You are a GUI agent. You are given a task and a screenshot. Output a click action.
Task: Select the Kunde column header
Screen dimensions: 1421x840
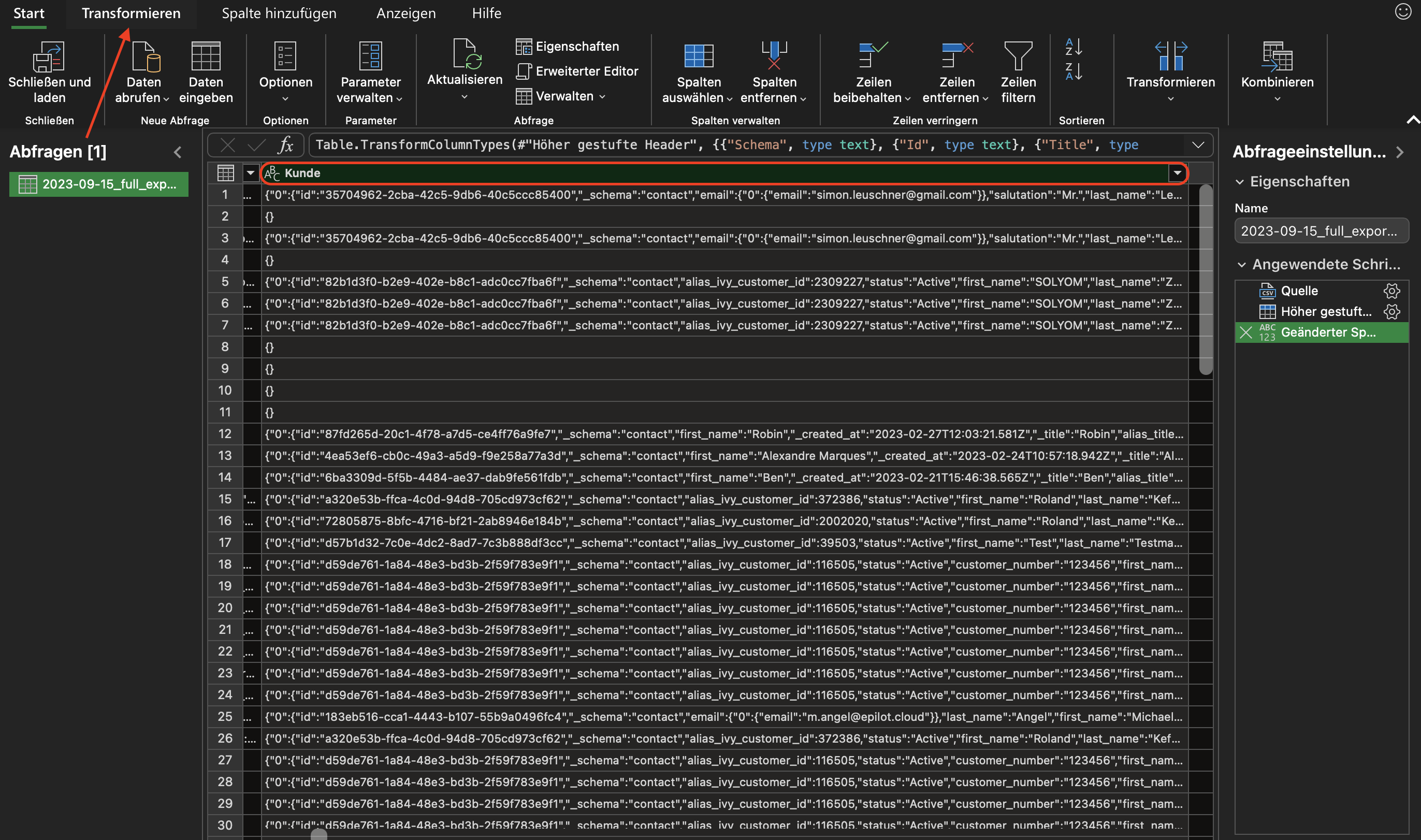[x=723, y=173]
